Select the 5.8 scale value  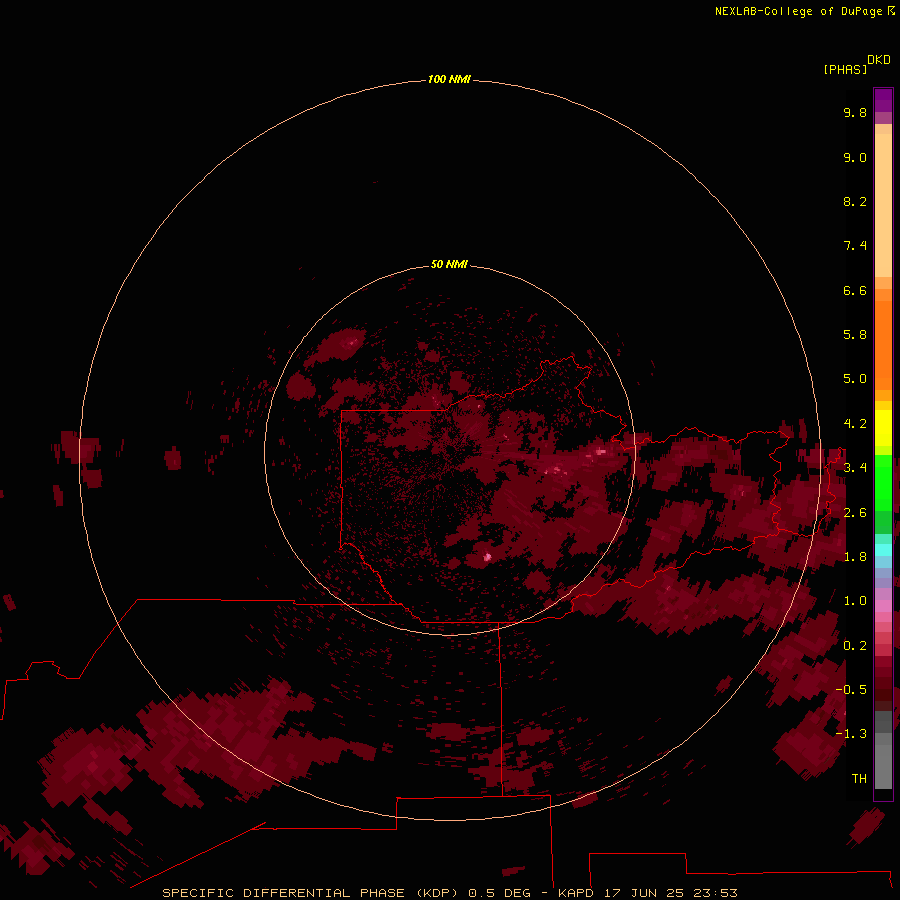pyautogui.click(x=855, y=335)
